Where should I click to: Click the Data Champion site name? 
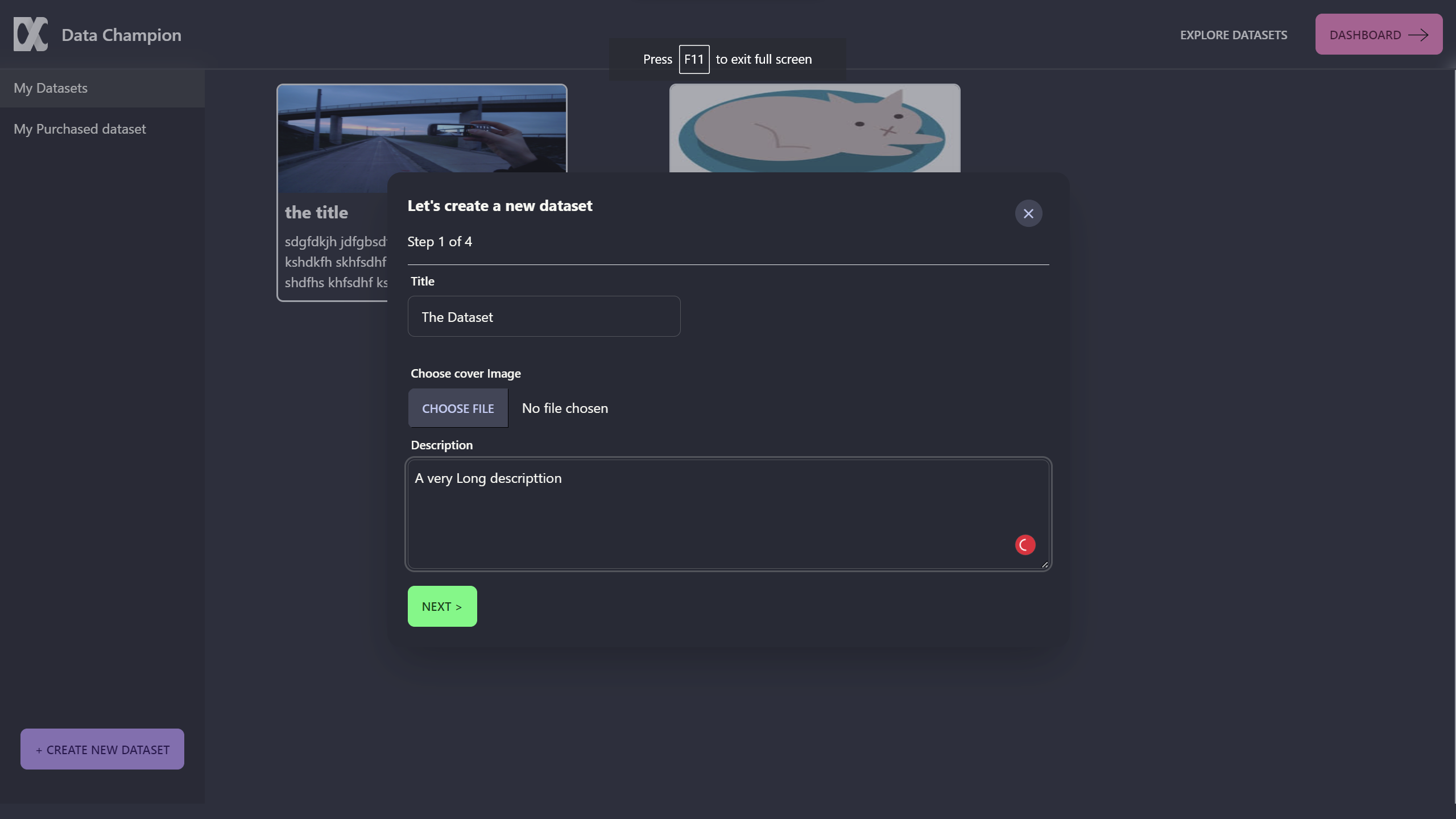[x=121, y=35]
